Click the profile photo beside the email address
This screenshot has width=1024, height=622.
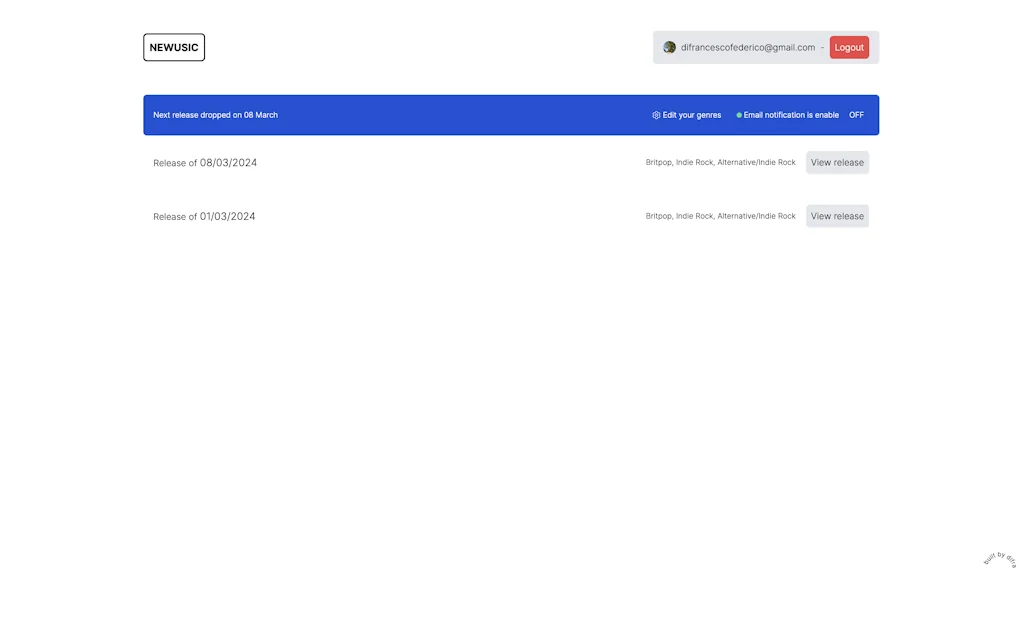pyautogui.click(x=668, y=47)
